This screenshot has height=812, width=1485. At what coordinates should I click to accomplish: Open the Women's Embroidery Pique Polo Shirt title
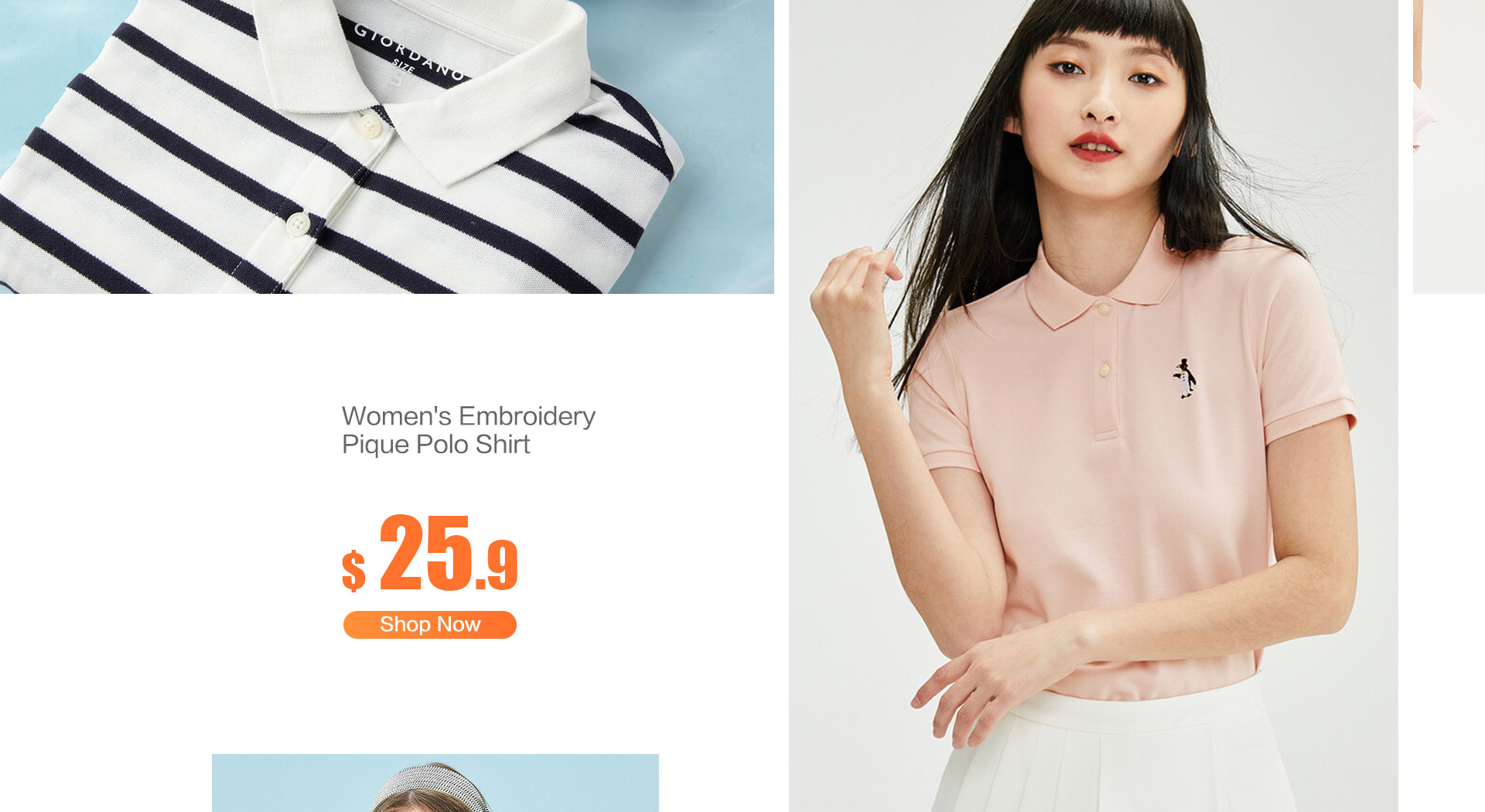pos(469,430)
